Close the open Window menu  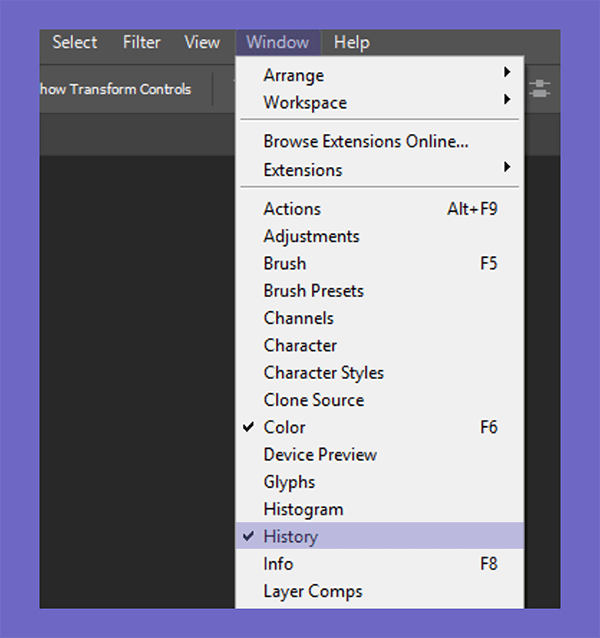(277, 42)
